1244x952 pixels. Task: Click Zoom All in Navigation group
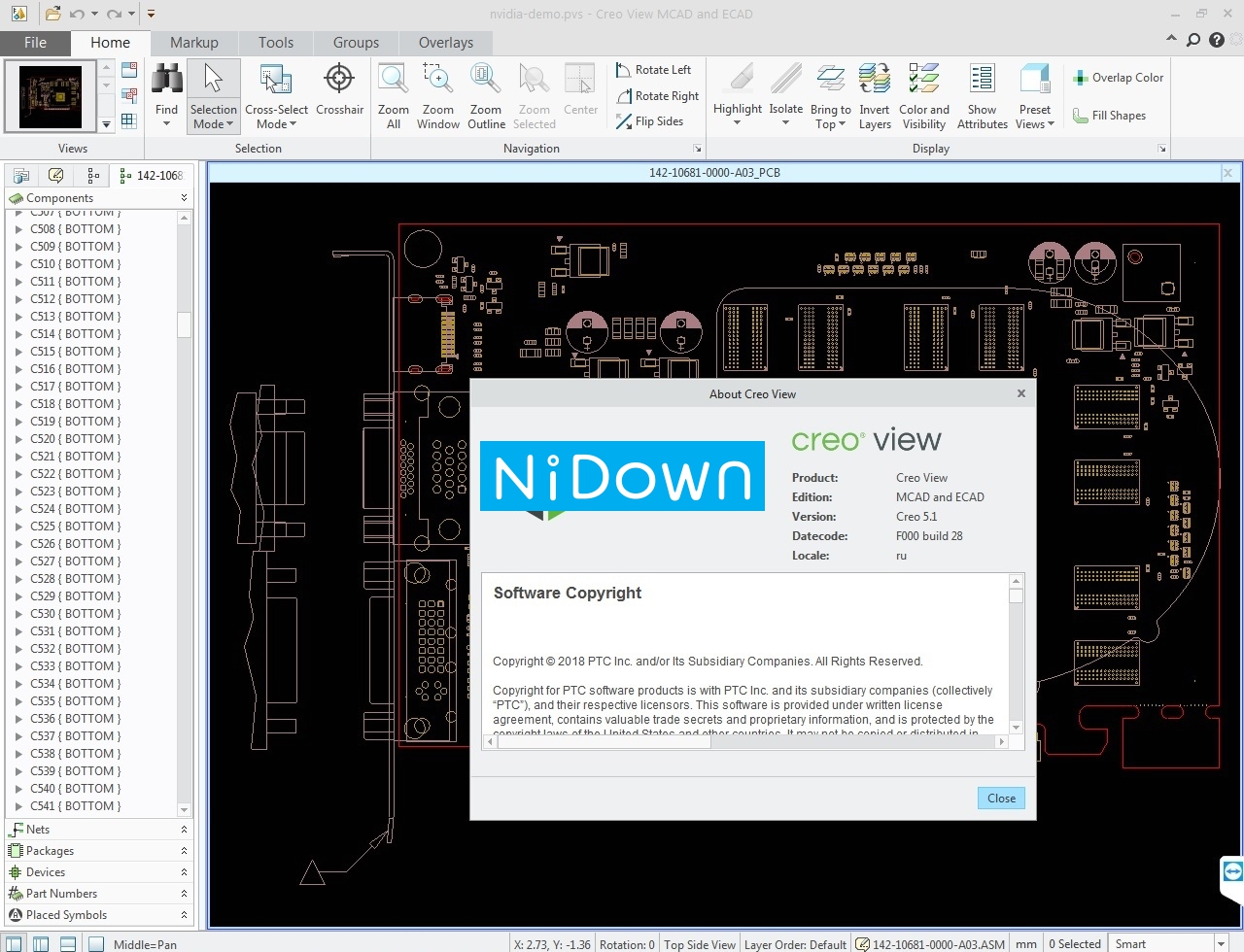(394, 96)
